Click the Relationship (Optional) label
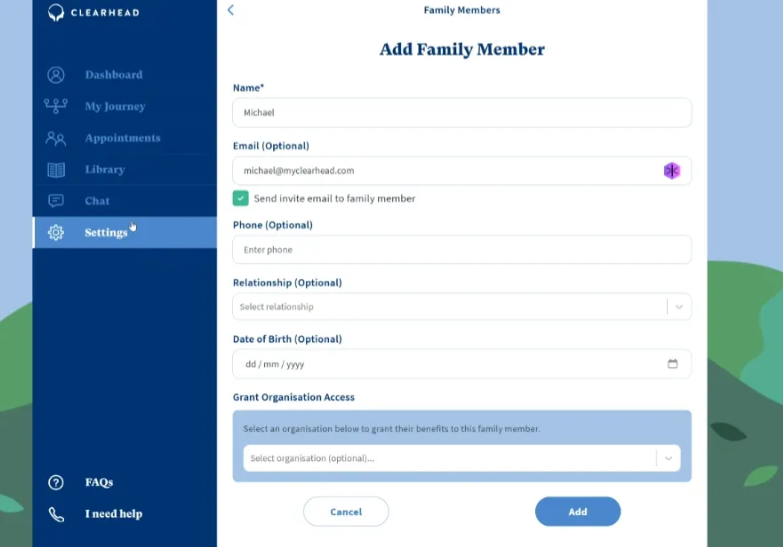 tap(288, 283)
